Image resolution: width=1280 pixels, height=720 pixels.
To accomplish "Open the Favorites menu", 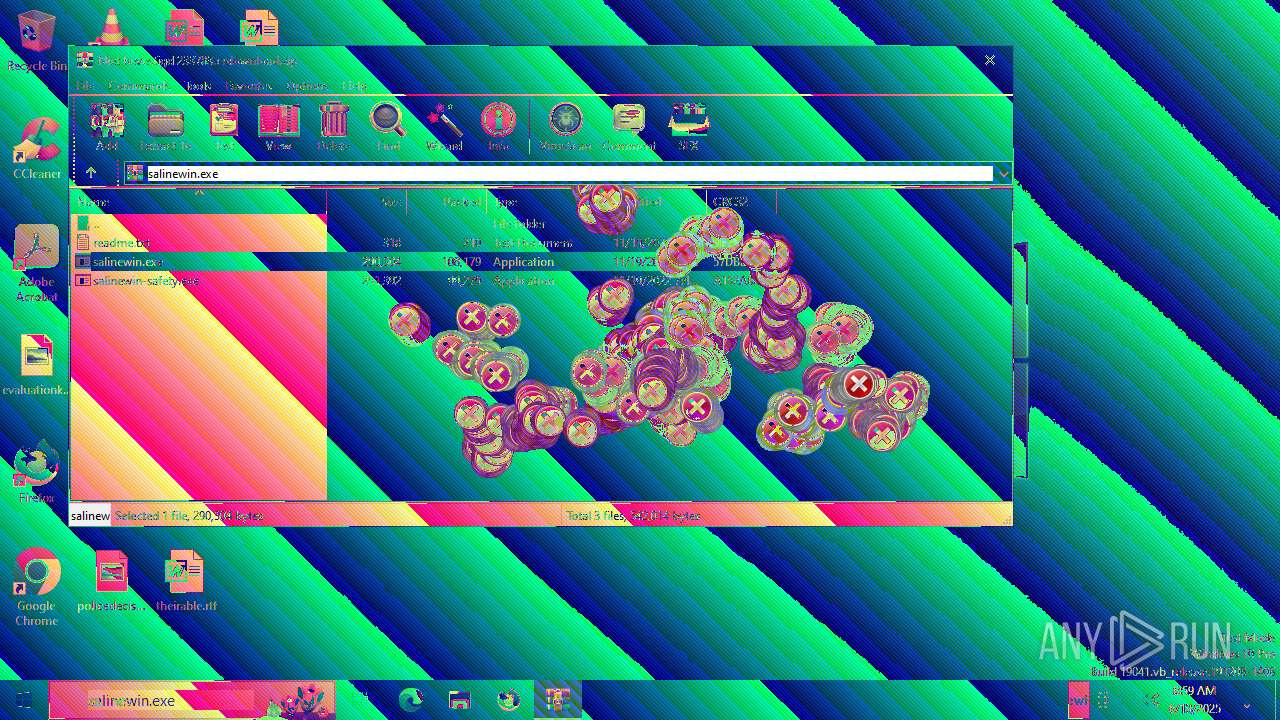I will tap(249, 86).
